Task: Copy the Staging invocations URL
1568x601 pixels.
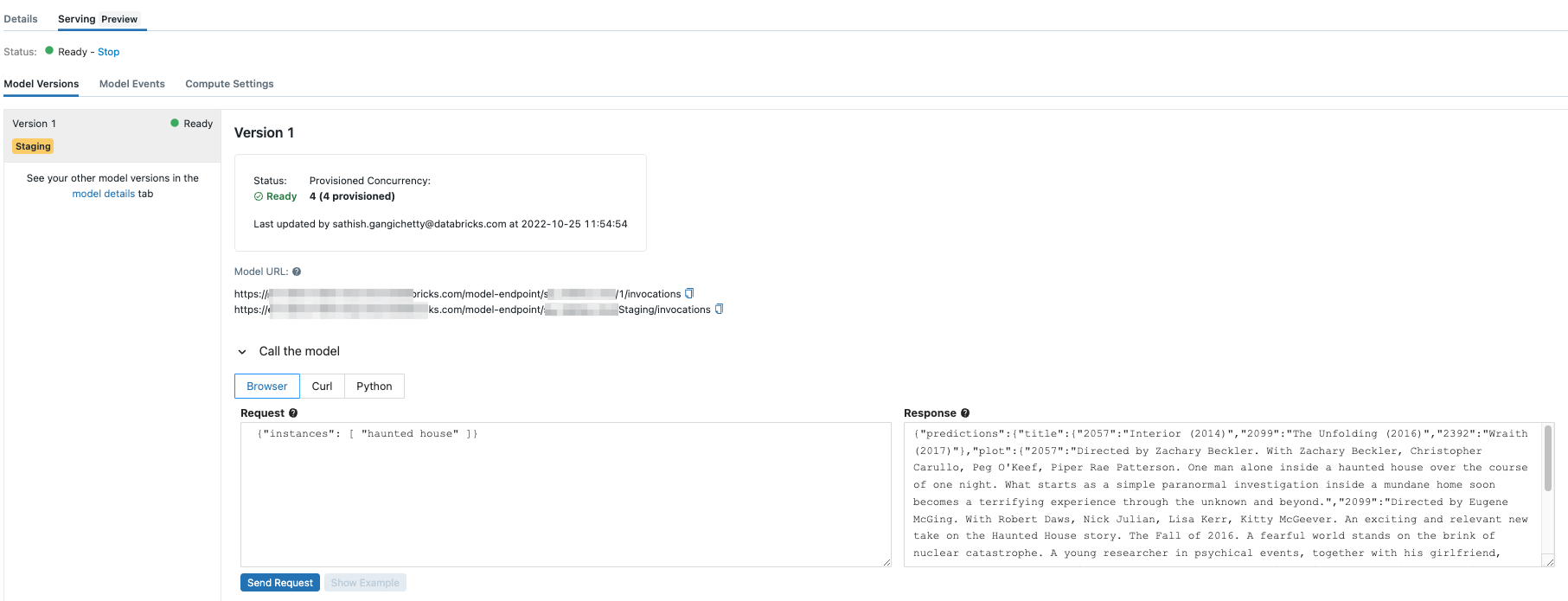Action: pyautogui.click(x=719, y=309)
